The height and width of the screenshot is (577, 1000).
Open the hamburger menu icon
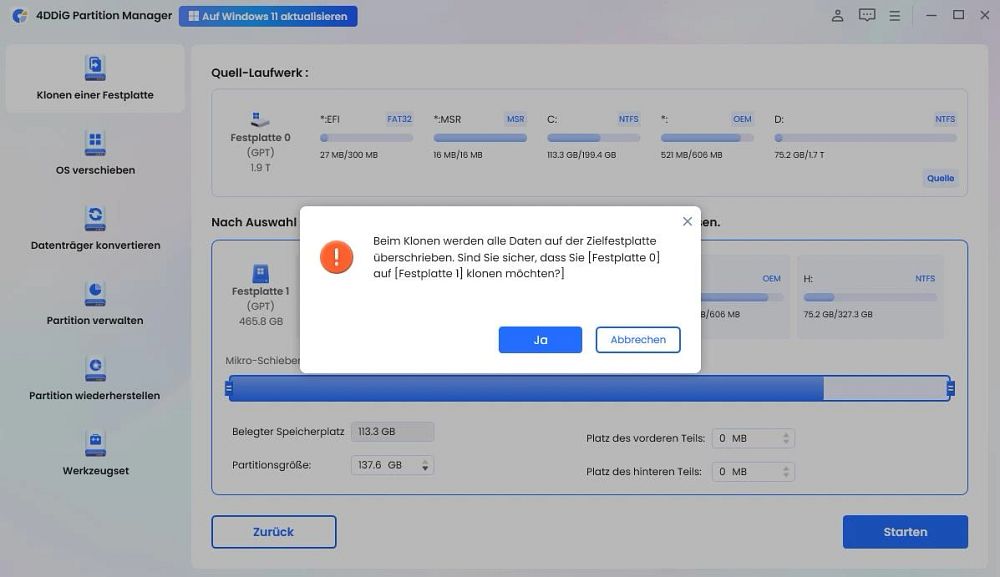895,16
